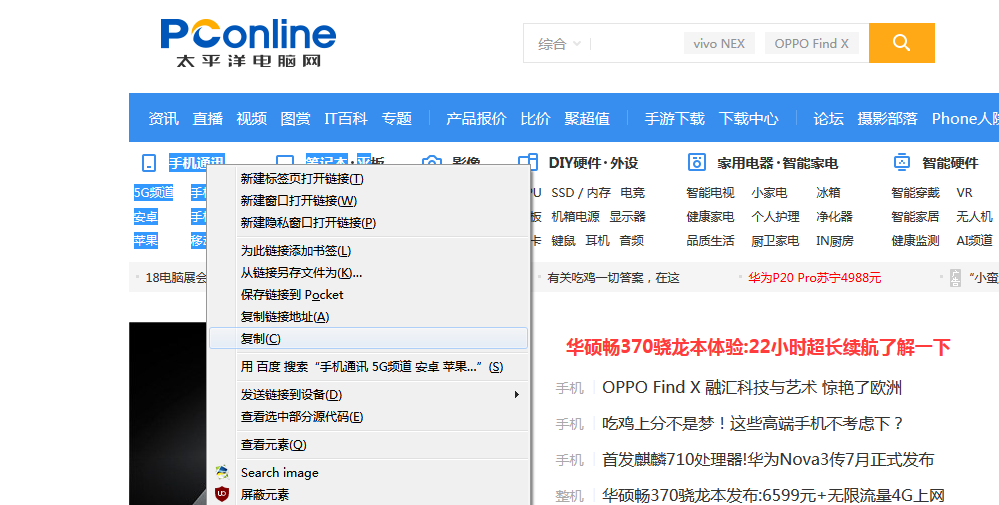Viewport: 999px width, 505px height.
Task: Open the 首发麒麟710处理器 article link
Action: [768, 459]
